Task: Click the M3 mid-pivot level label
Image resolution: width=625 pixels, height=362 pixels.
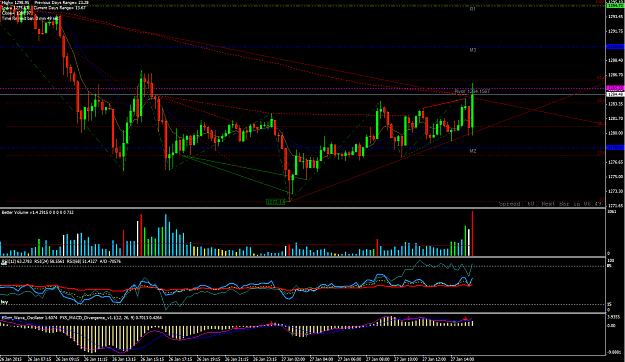Action: coord(473,50)
